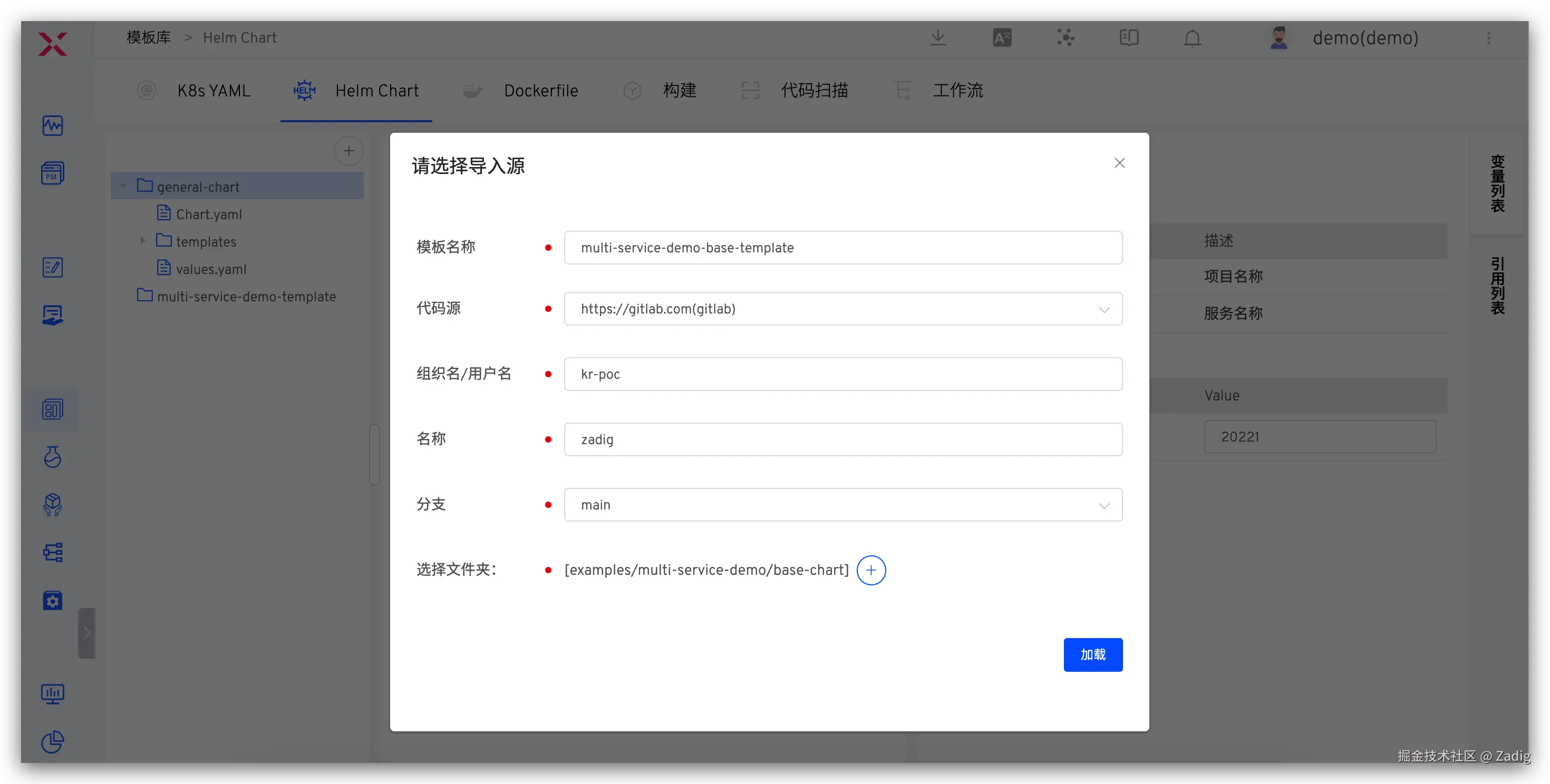Screen dimensions: 1550x784
Task: Click the 模板名称 input field
Action: pos(842,248)
